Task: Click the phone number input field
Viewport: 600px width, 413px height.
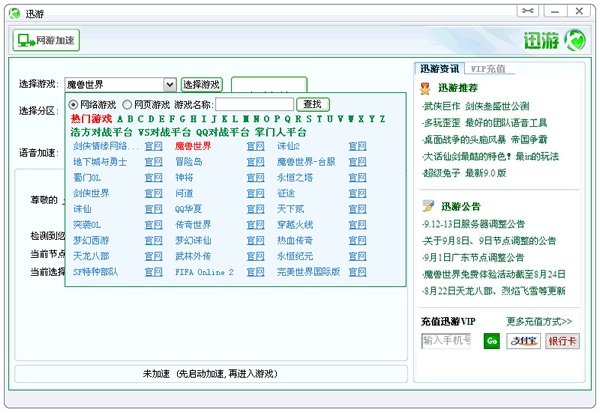Action: pyautogui.click(x=446, y=341)
